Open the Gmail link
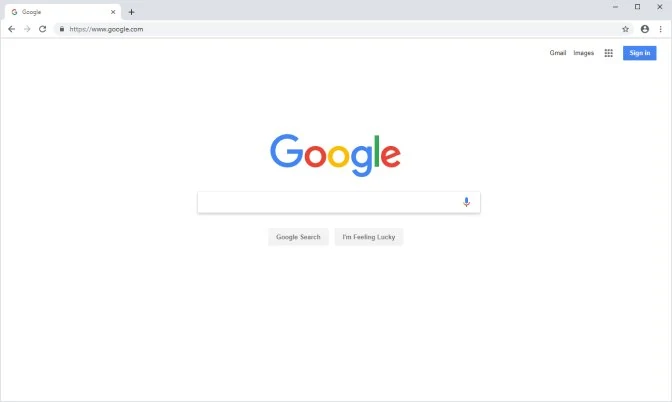This screenshot has height=402, width=672. [558, 53]
